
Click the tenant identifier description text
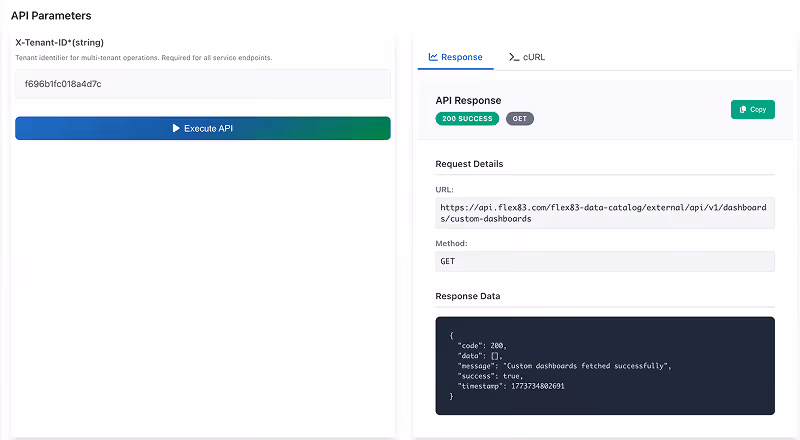click(144, 58)
